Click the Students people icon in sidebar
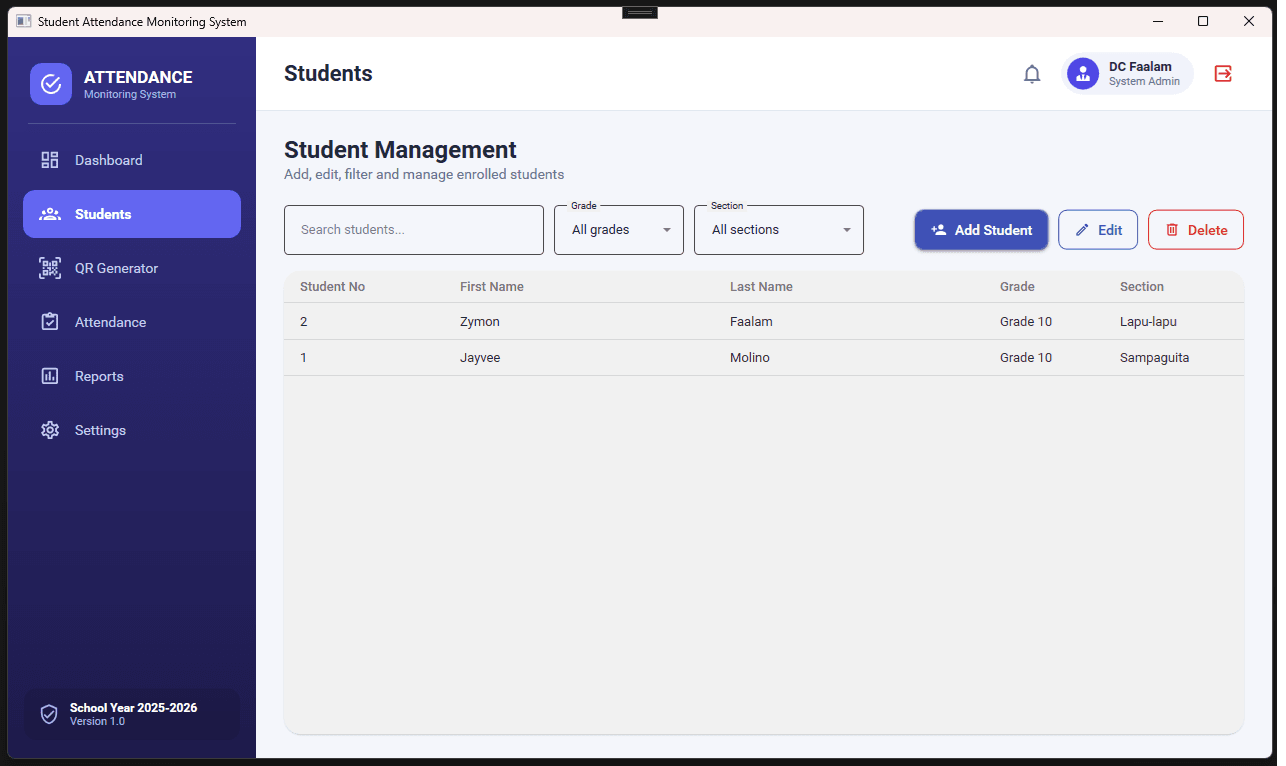The height and width of the screenshot is (766, 1286). [x=50, y=214]
